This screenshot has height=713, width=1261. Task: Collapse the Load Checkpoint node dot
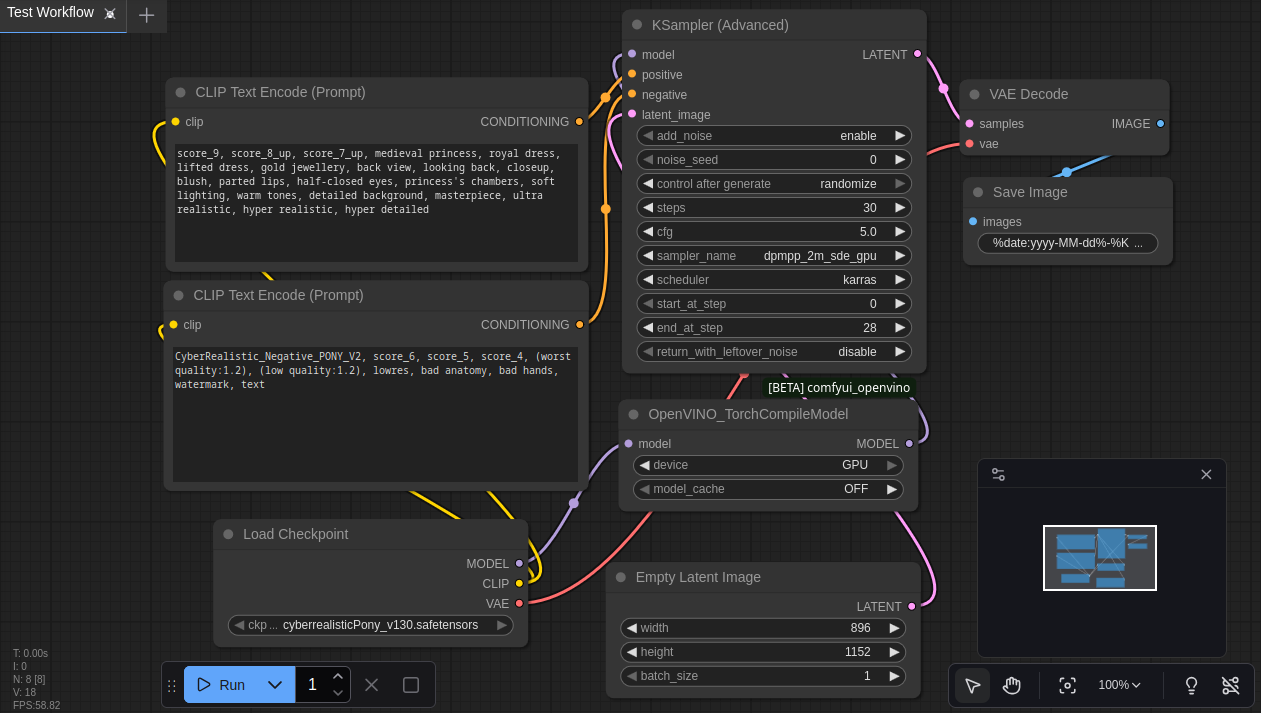(x=228, y=534)
